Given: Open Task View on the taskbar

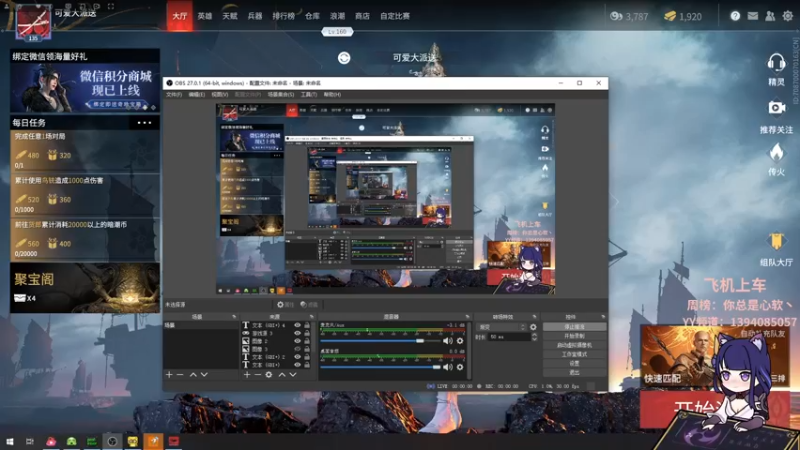Looking at the screenshot, I should 30,441.
